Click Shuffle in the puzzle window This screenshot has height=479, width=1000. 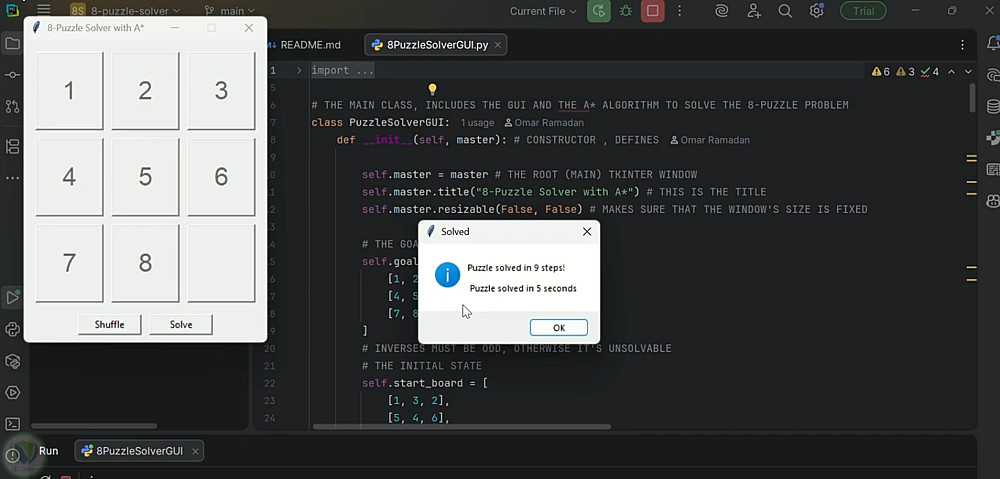(110, 325)
